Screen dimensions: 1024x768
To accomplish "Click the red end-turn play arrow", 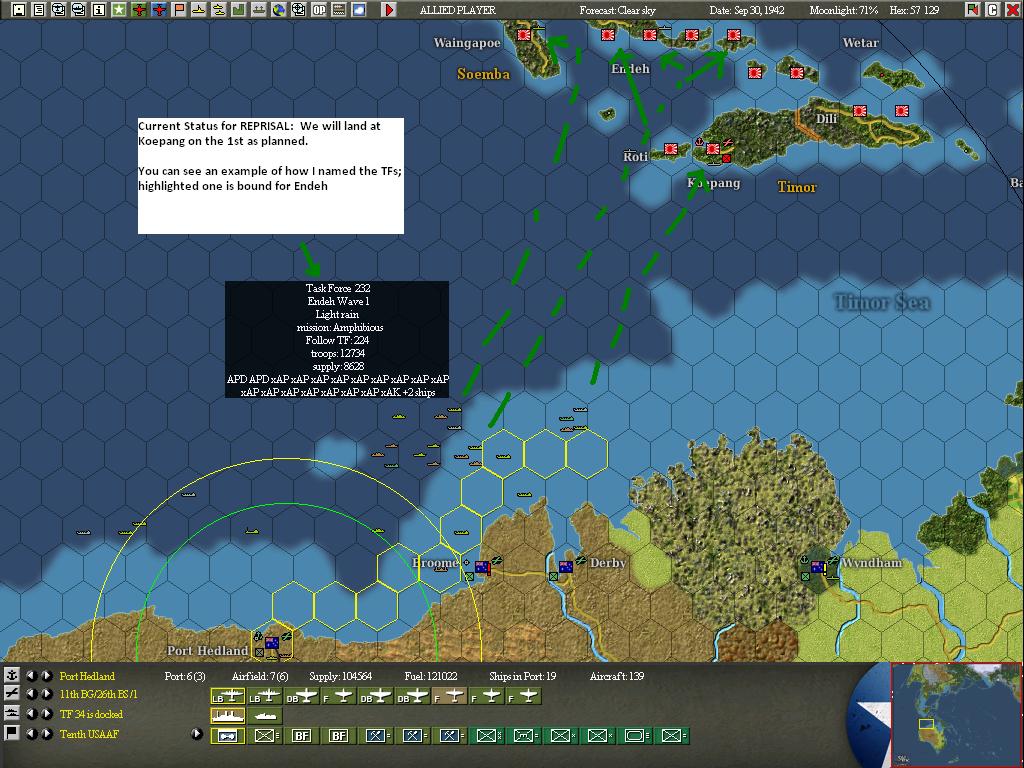I will point(389,10).
